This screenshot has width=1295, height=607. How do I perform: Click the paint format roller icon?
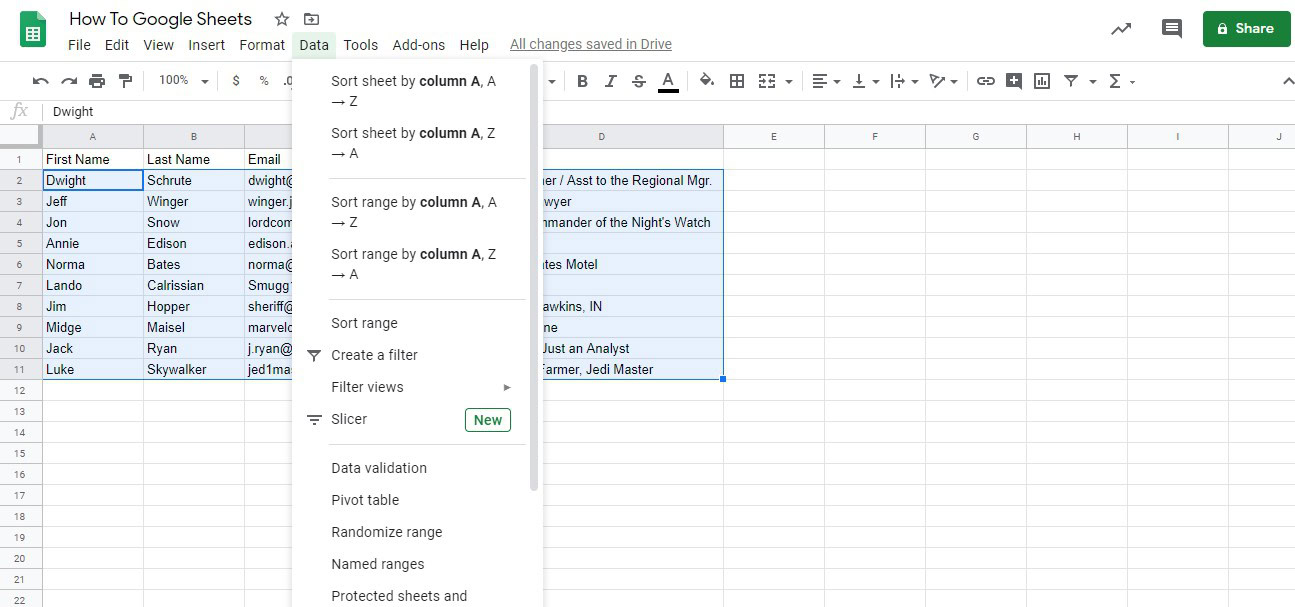click(x=125, y=81)
